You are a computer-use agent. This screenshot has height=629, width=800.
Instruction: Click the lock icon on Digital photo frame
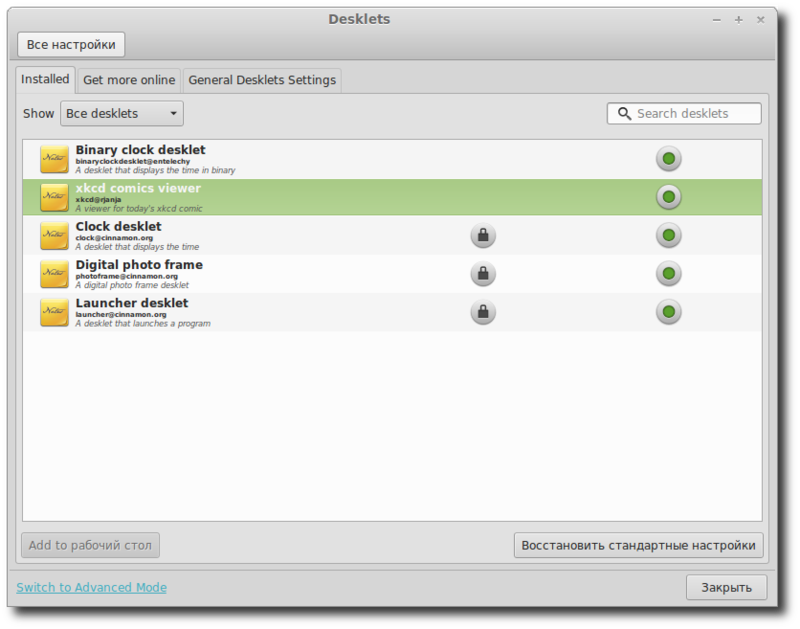tap(484, 273)
